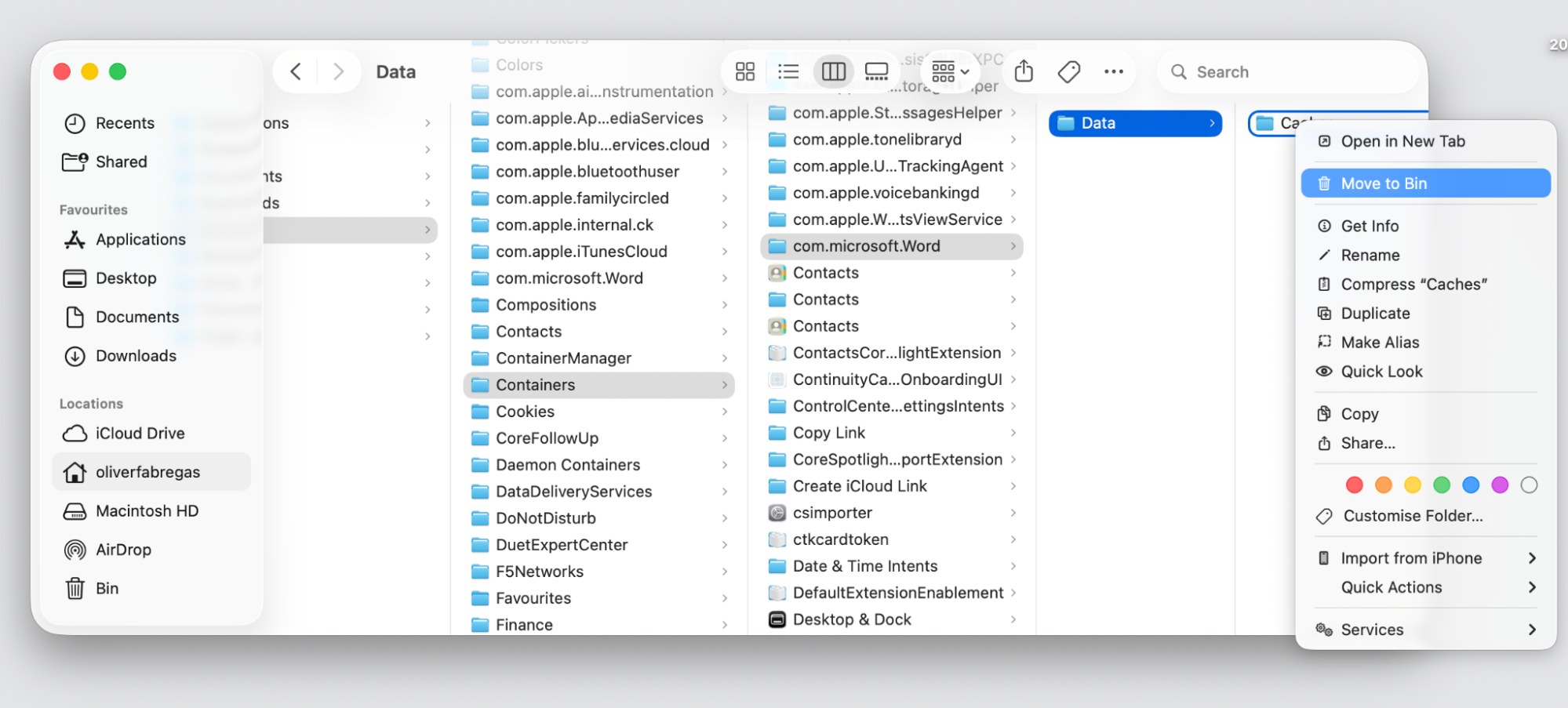This screenshot has height=708, width=1568.
Task: Open the group-by options dropdown
Action: tap(950, 72)
